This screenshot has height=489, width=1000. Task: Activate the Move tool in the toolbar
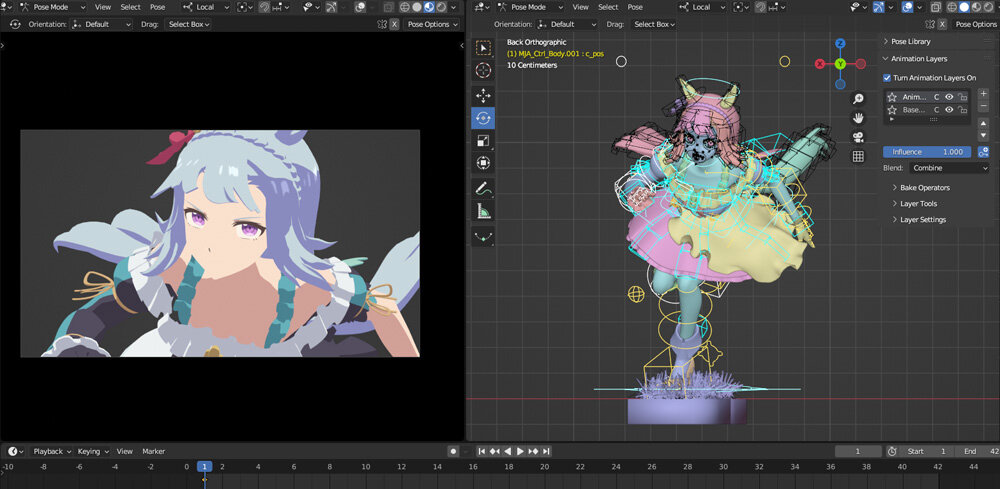[x=483, y=95]
